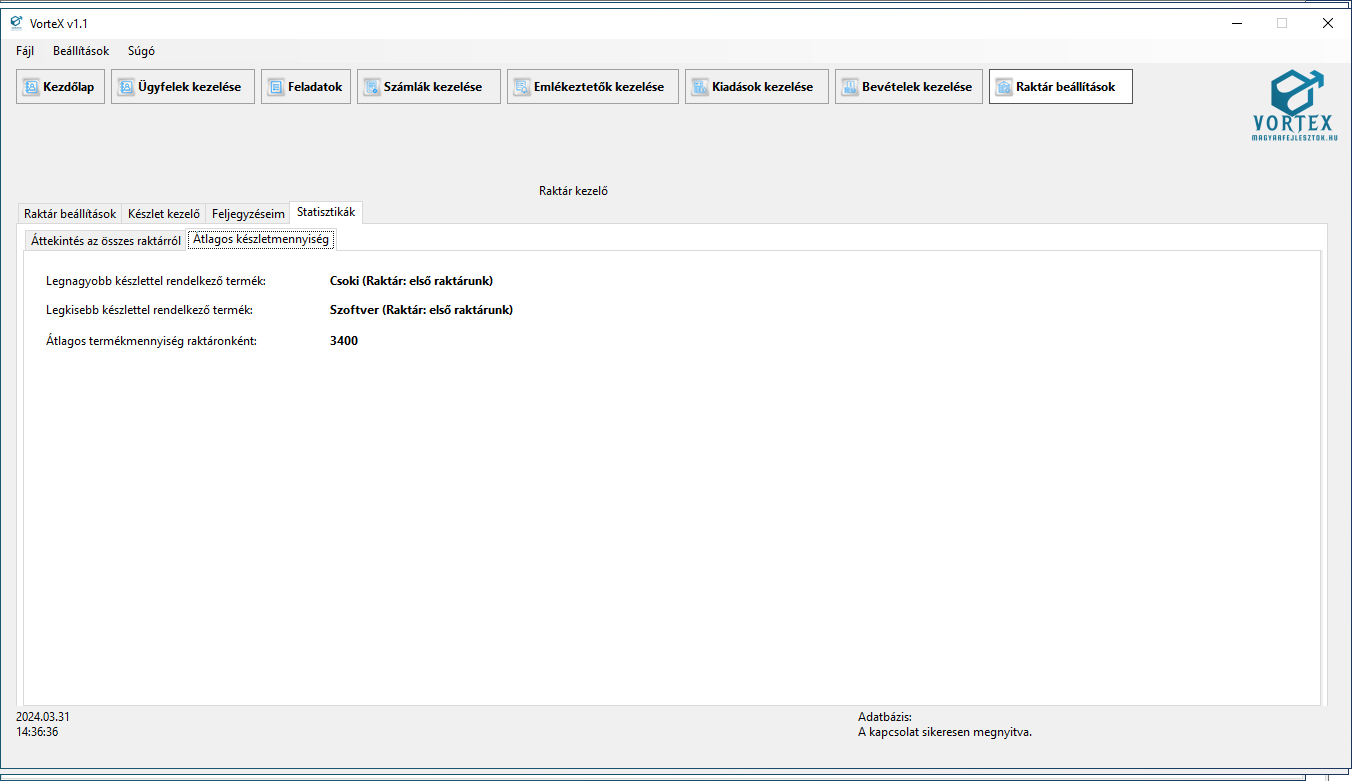The image size is (1354, 781).
Task: Click the Számlák kezelése invoice icon
Action: [x=372, y=87]
